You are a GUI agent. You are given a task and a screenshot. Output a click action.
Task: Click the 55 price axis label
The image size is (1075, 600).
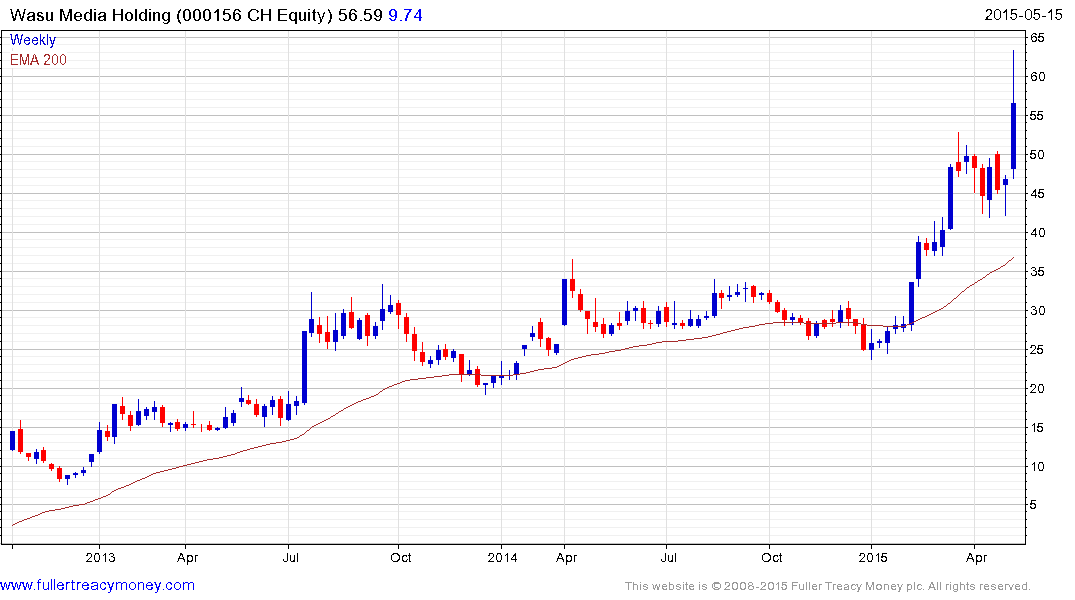point(1037,116)
